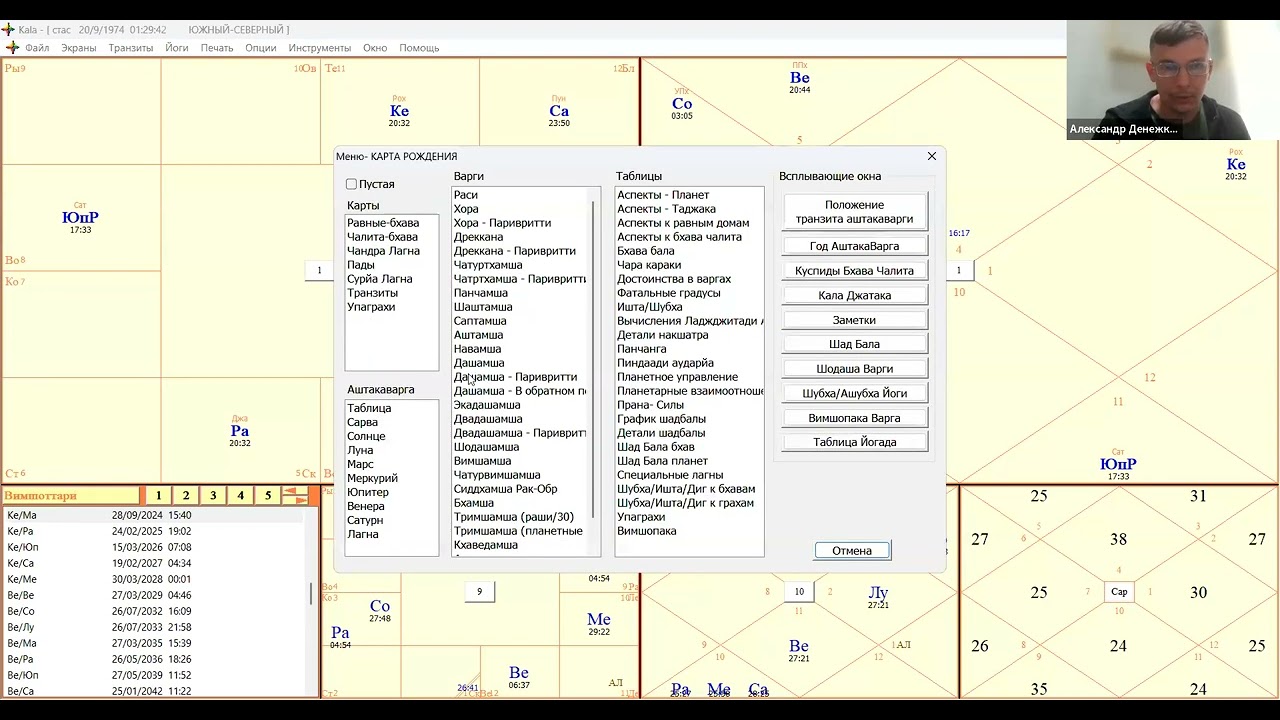
Task: Click the Вимшоттари dasha header label
Action: pos(70,495)
